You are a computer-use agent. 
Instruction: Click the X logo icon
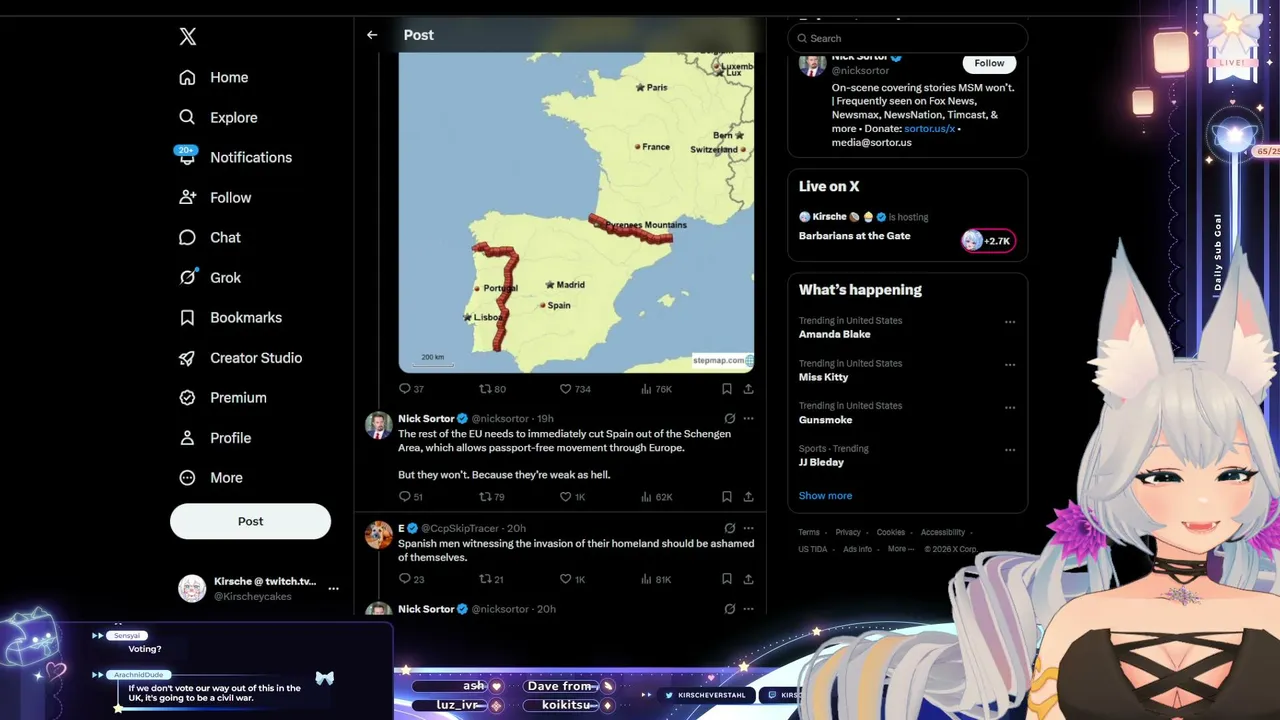tap(188, 37)
